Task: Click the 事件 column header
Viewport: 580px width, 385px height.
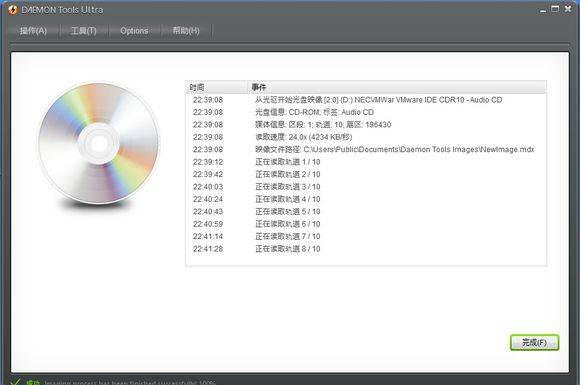Action: tap(397, 87)
